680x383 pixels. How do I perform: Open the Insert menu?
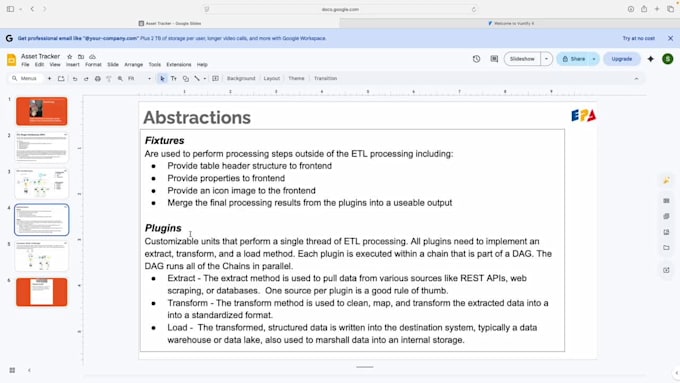click(x=72, y=65)
